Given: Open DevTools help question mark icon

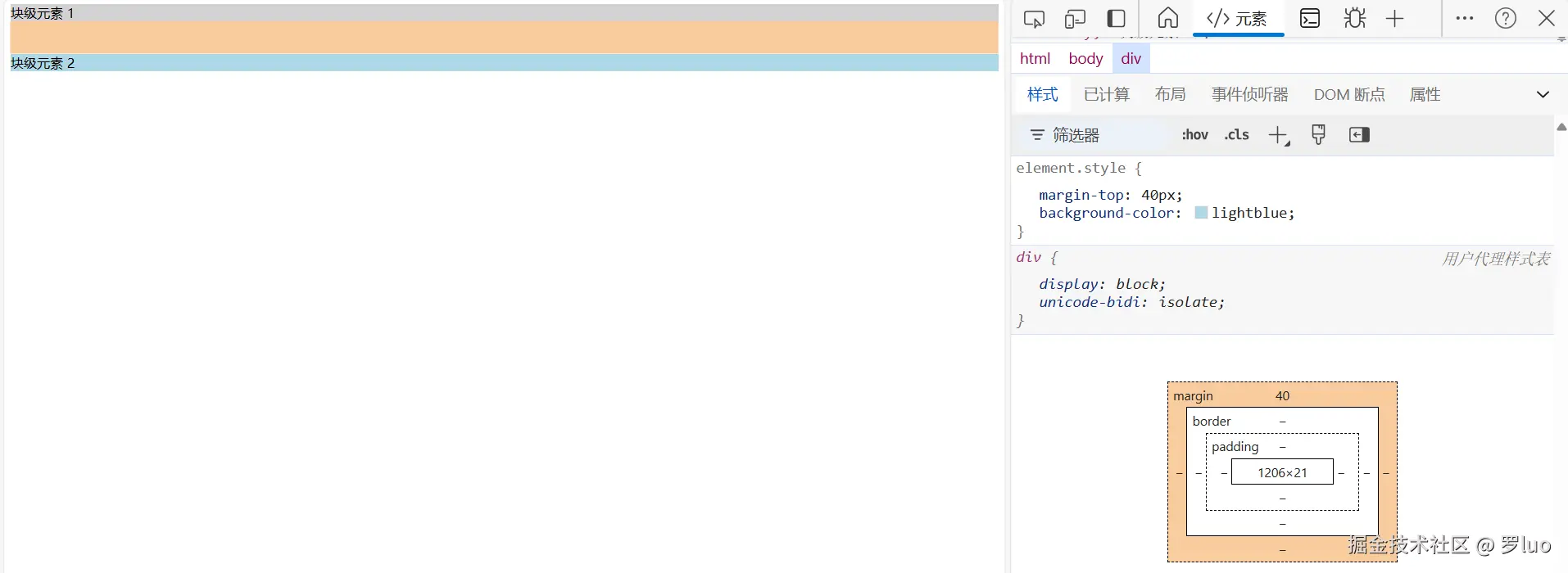Looking at the screenshot, I should click(1506, 18).
